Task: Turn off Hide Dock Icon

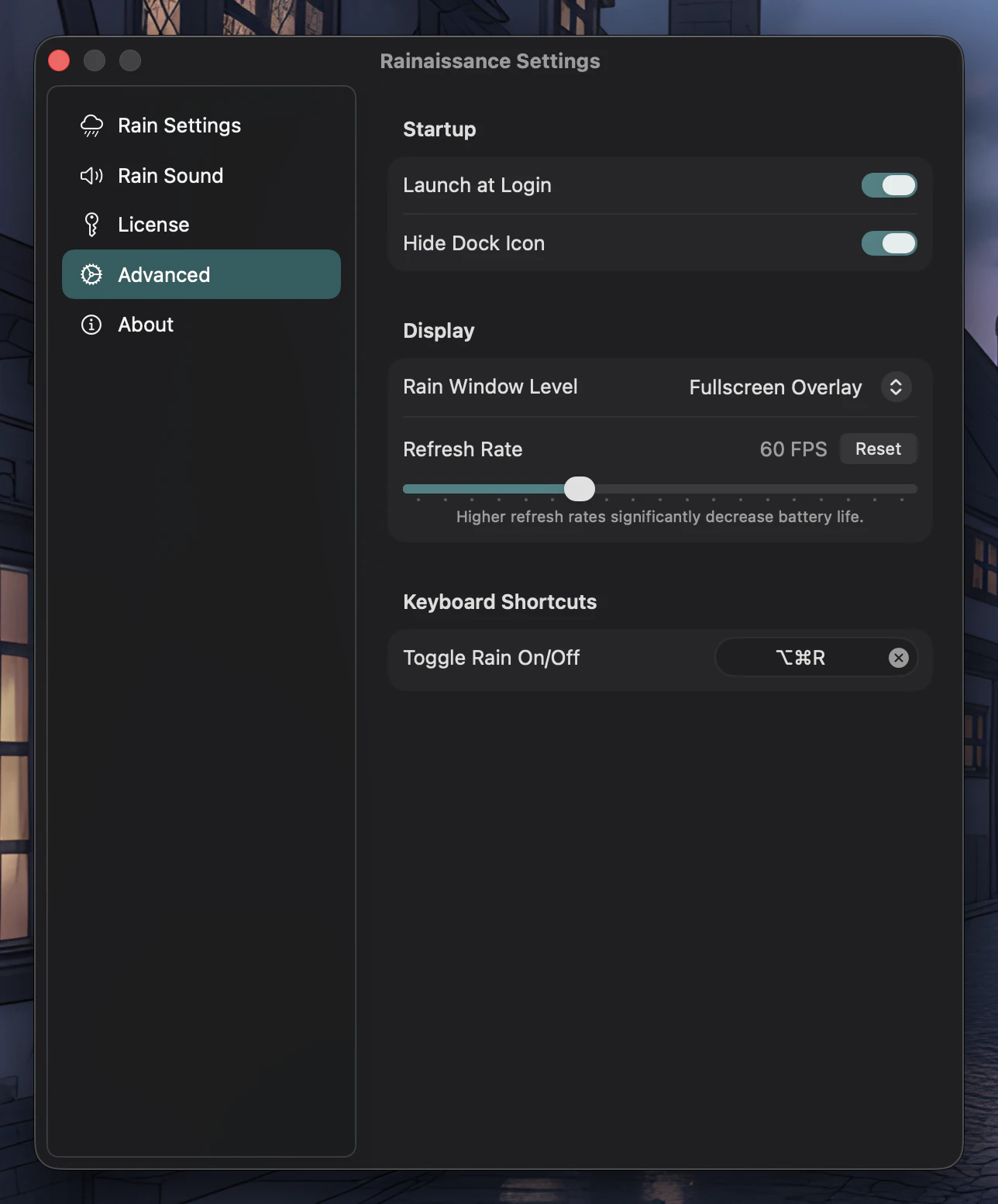Action: [889, 243]
